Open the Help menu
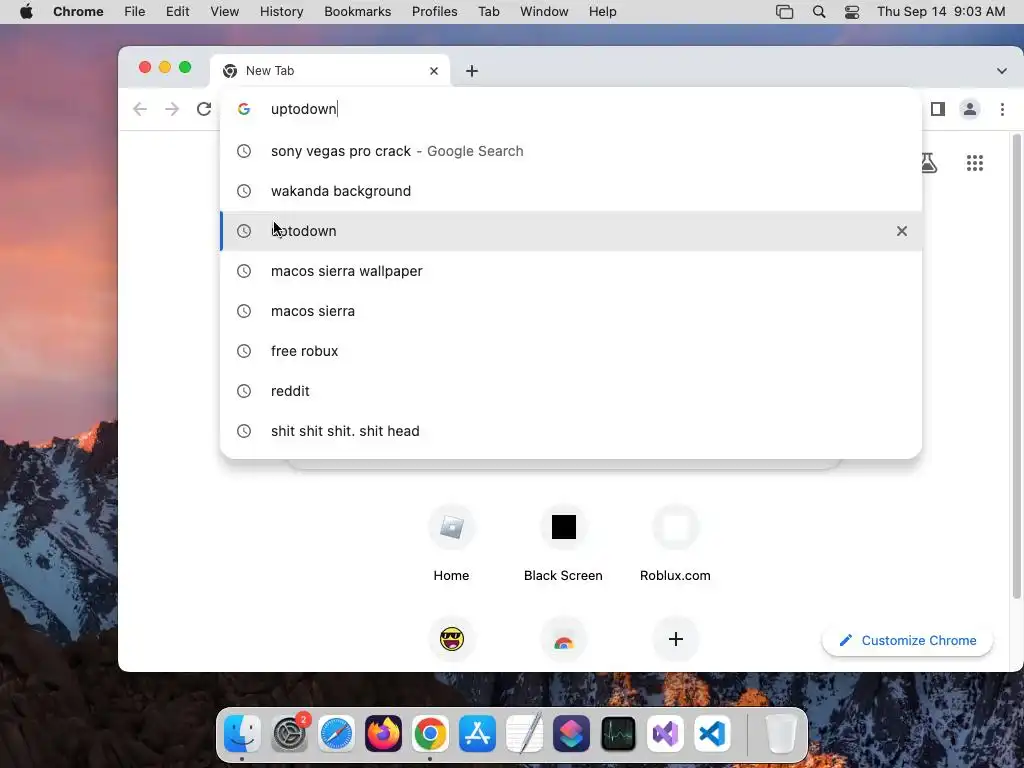Screen dimensions: 1024x768 coord(602,12)
